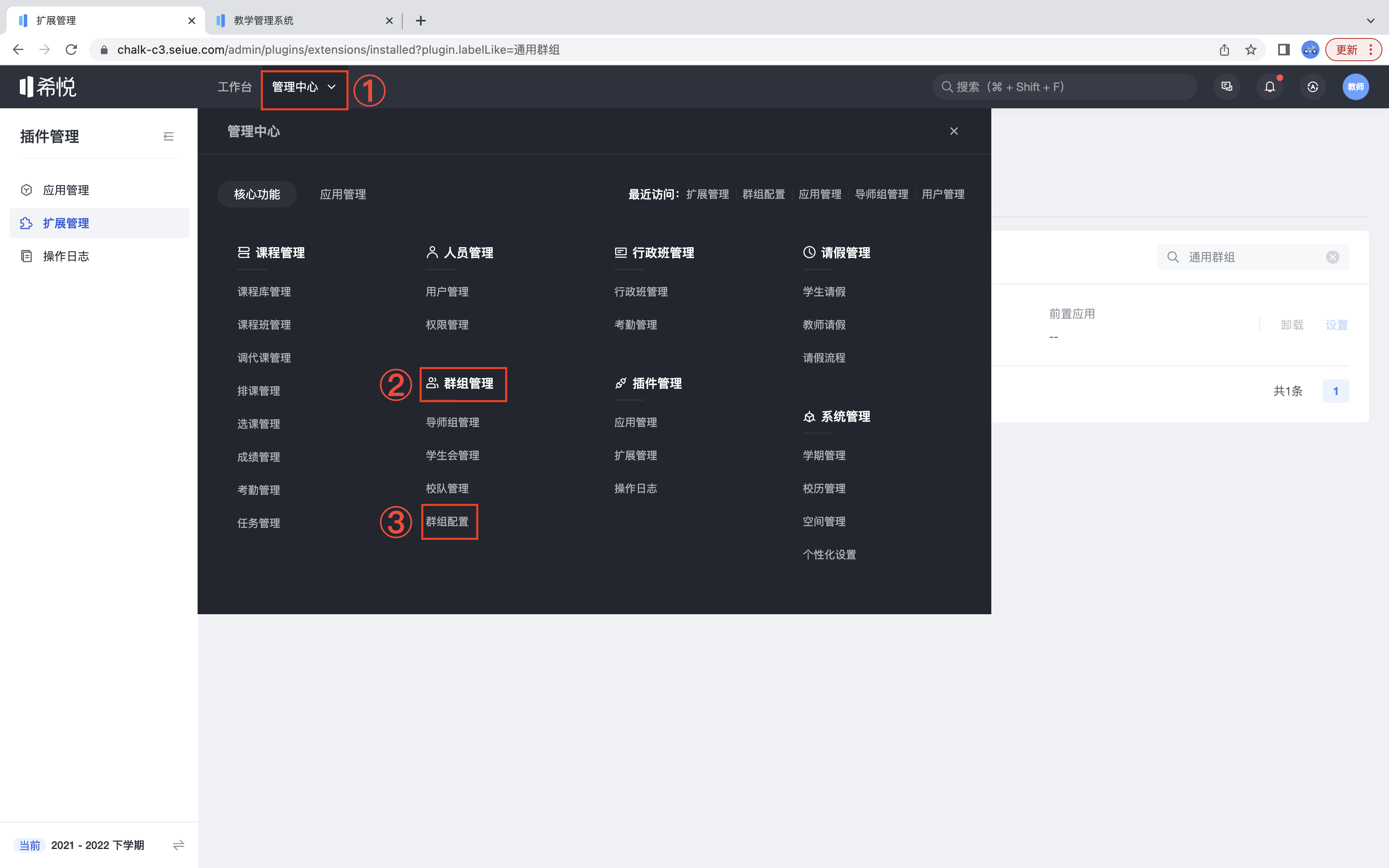Open 成绩管理
Screen dimensions: 1389x868
(259, 457)
